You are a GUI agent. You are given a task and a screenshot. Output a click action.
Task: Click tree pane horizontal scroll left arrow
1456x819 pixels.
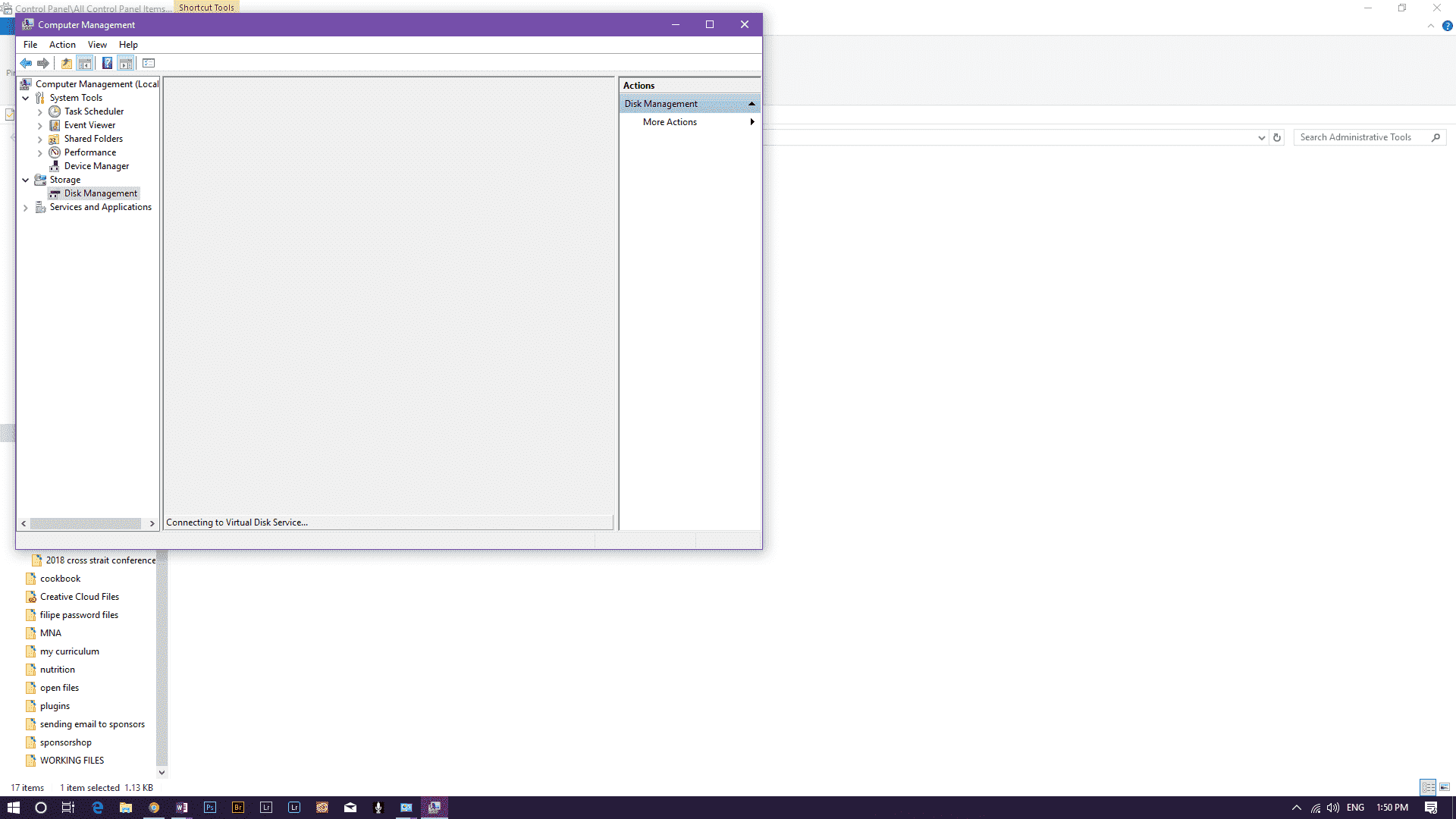pos(24,523)
